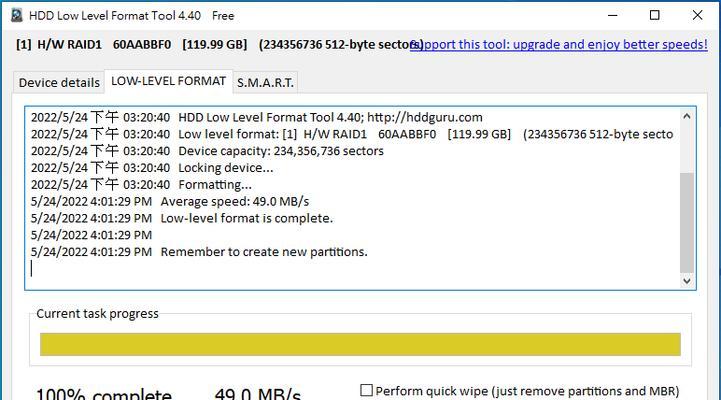721x400 pixels.
Task: Select the LOW-LEVEL FORMAT tab
Action: click(168, 81)
